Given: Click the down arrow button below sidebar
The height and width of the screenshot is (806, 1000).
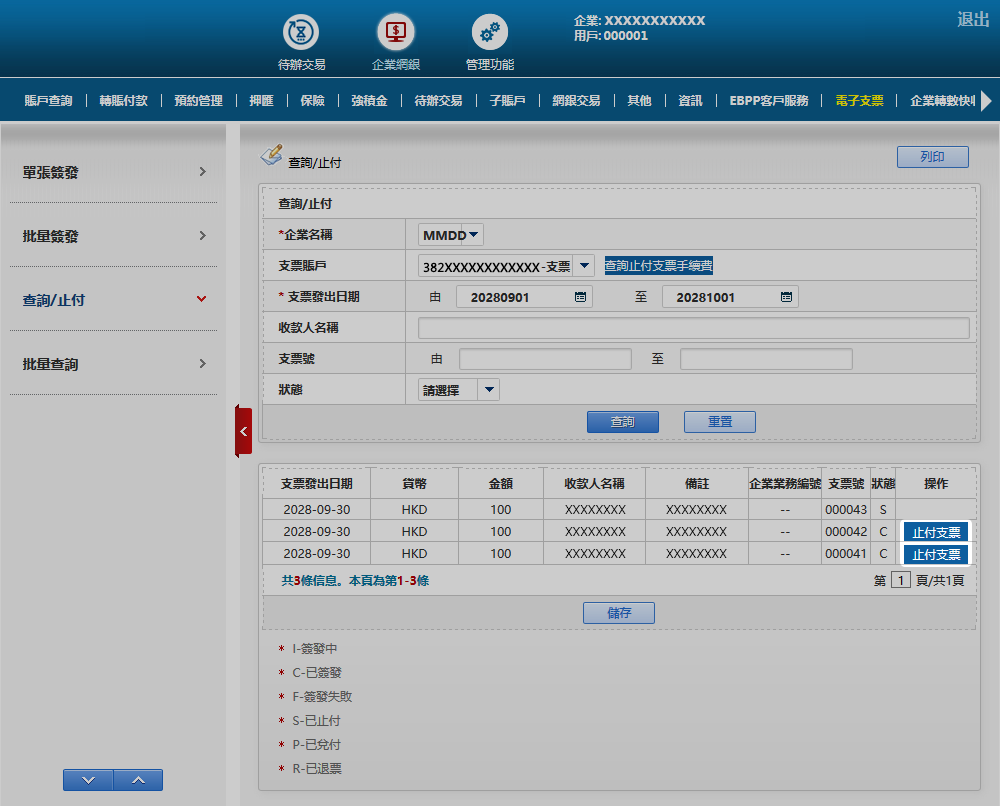Looking at the screenshot, I should pyautogui.click(x=88, y=780).
